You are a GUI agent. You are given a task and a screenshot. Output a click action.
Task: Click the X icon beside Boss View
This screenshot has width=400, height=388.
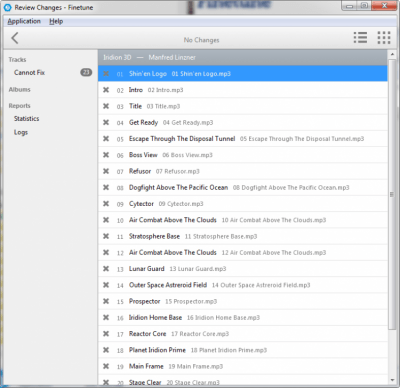pyautogui.click(x=106, y=155)
